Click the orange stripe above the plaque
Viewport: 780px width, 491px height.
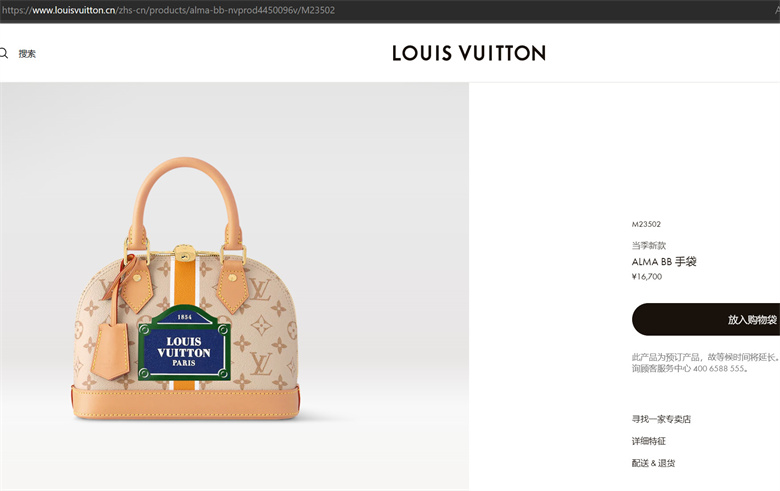pyautogui.click(x=185, y=285)
